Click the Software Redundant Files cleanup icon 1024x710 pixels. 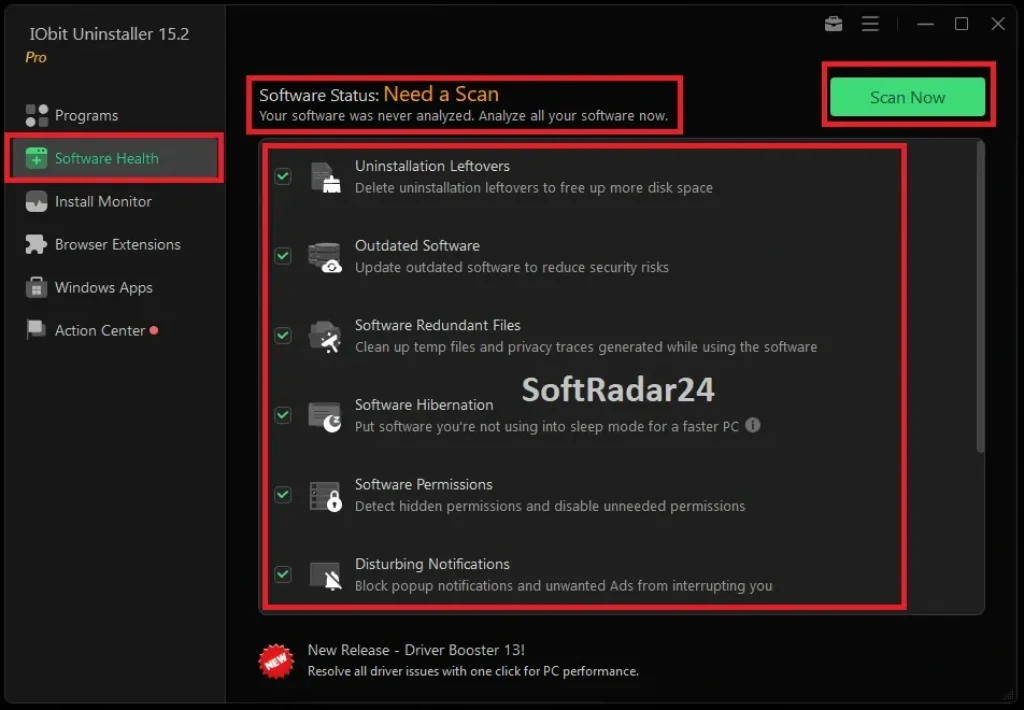tap(325, 336)
